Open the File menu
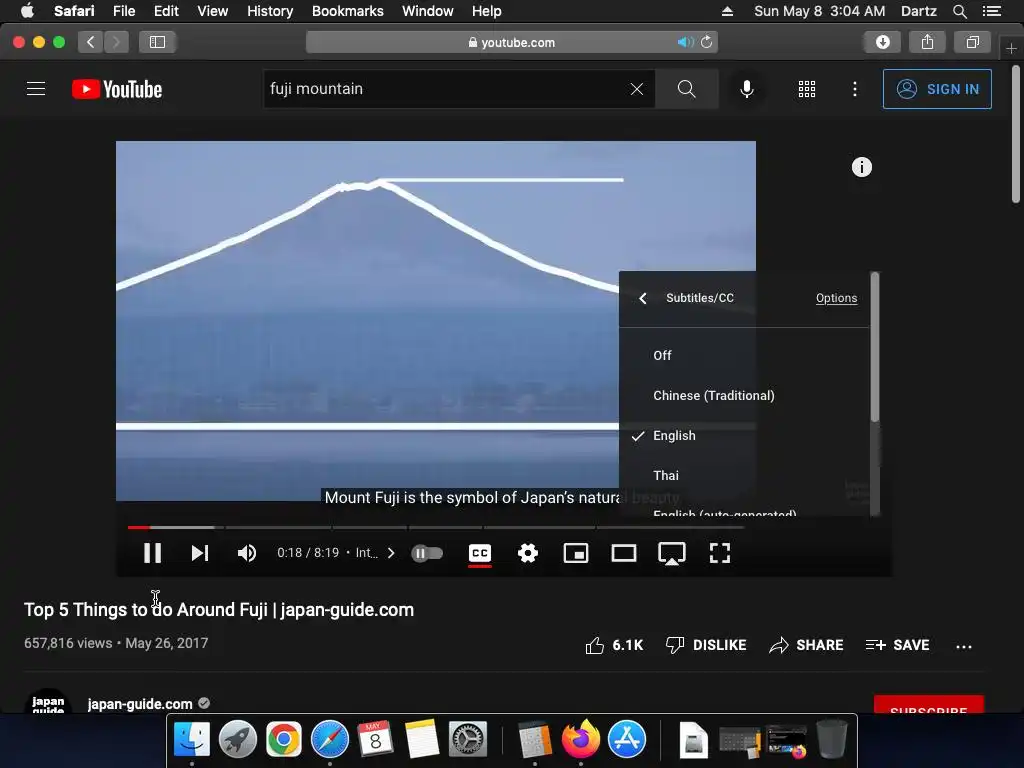The height and width of the screenshot is (768, 1024). click(123, 11)
